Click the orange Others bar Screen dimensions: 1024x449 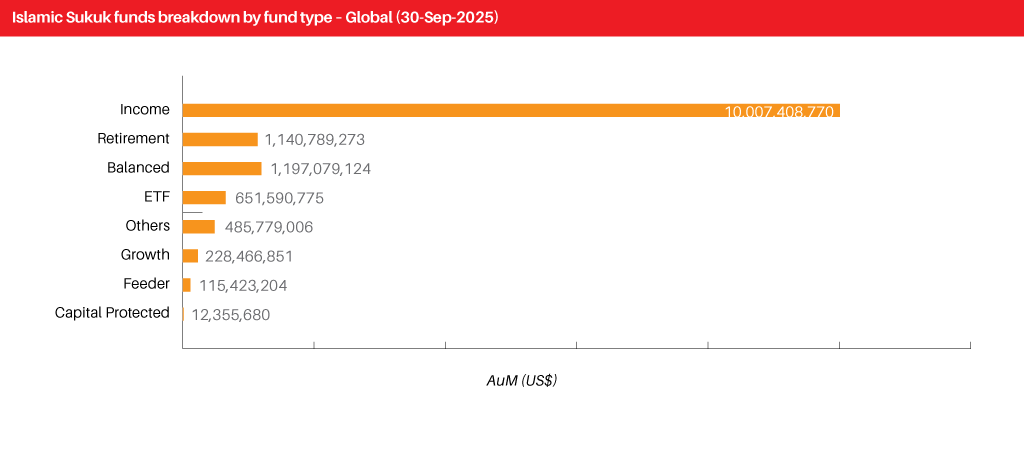199,226
